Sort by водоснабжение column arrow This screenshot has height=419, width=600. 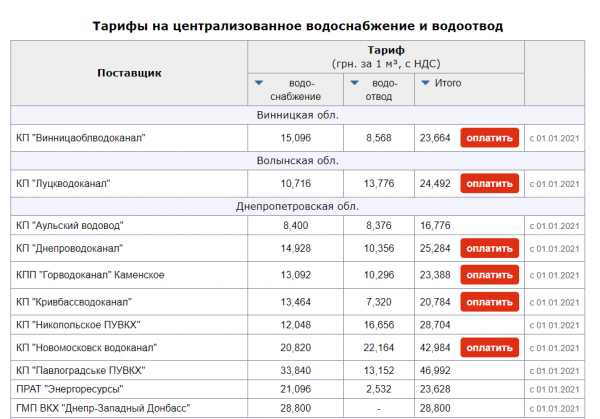point(260,83)
